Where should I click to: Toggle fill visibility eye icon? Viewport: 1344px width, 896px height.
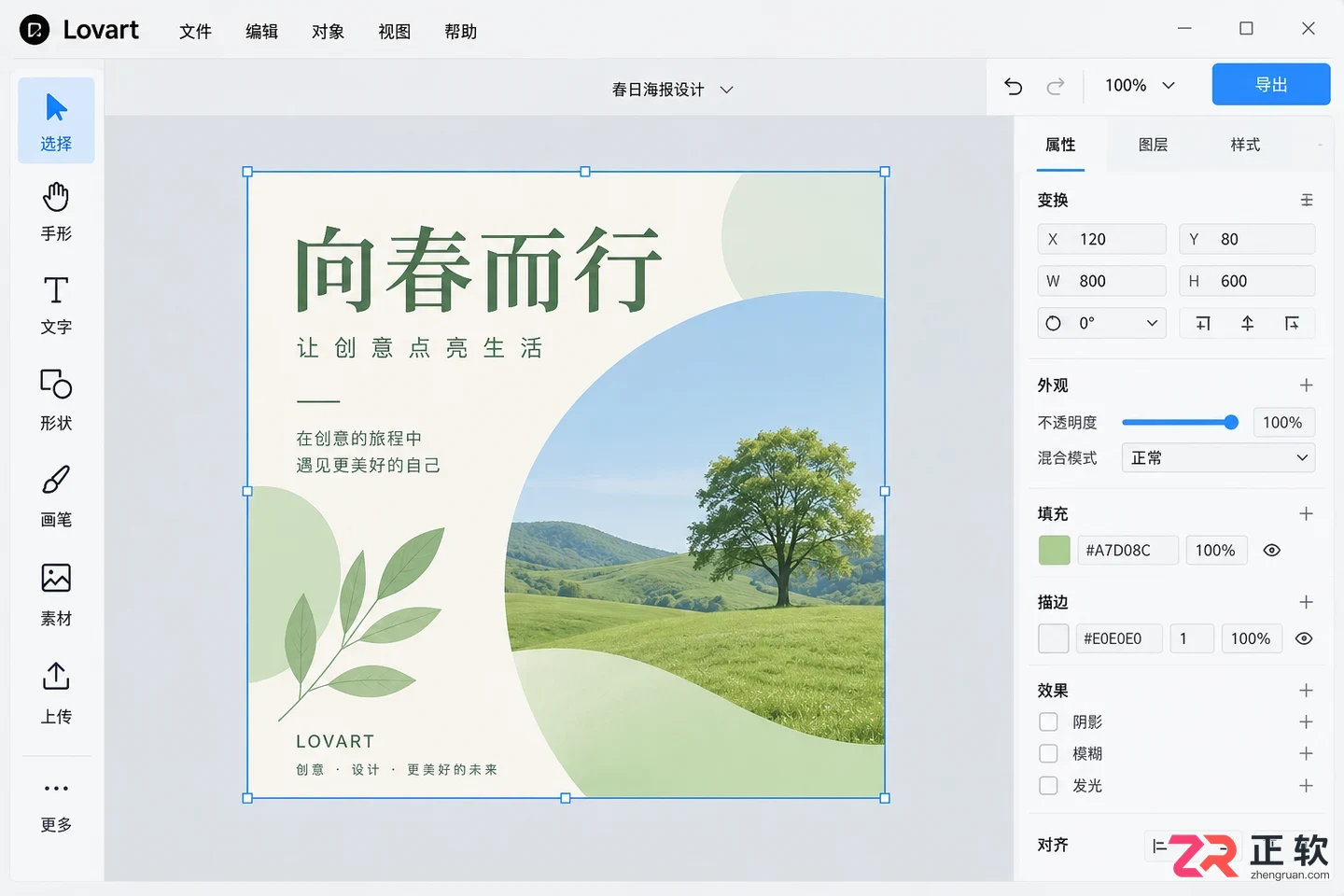point(1271,551)
